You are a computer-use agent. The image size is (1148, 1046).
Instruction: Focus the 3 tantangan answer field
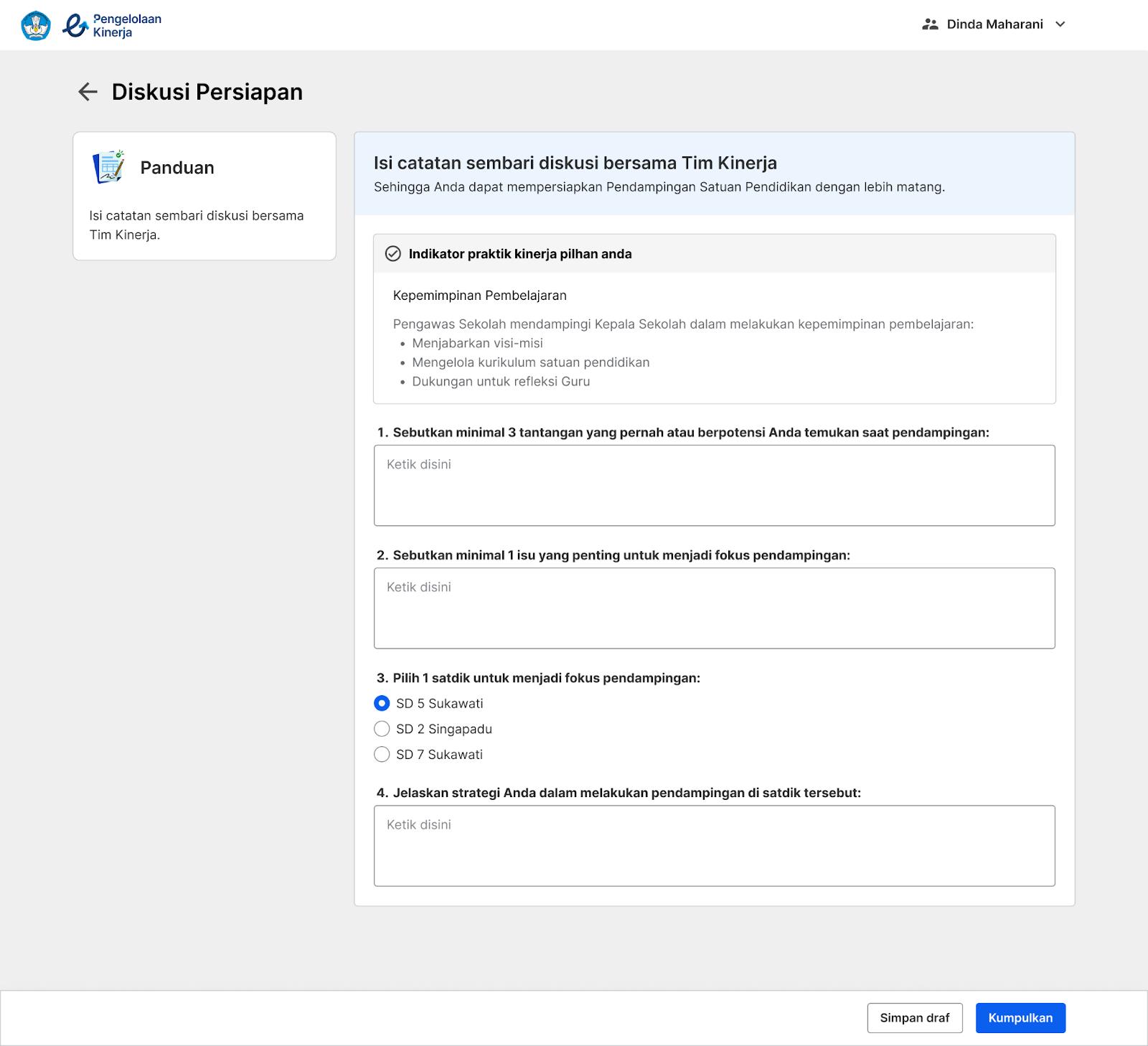714,486
